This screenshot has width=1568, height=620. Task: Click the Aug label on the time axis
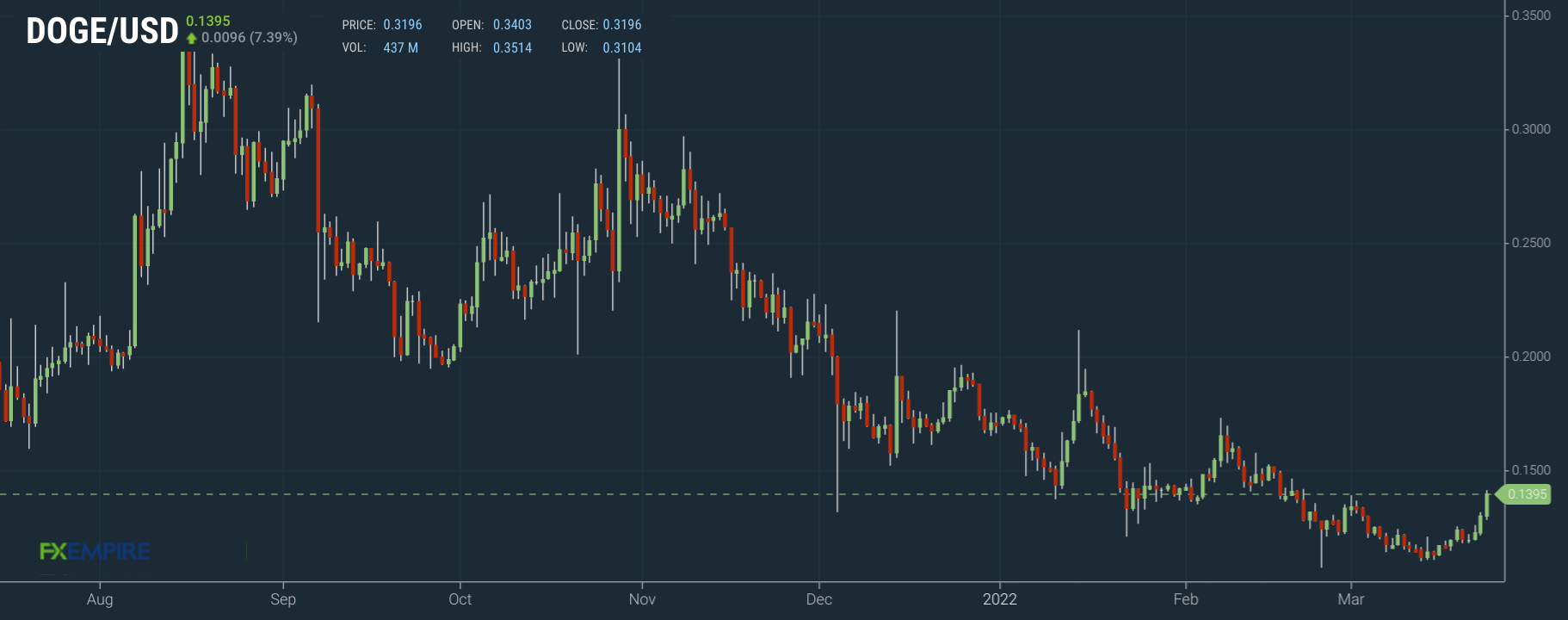coord(100,599)
